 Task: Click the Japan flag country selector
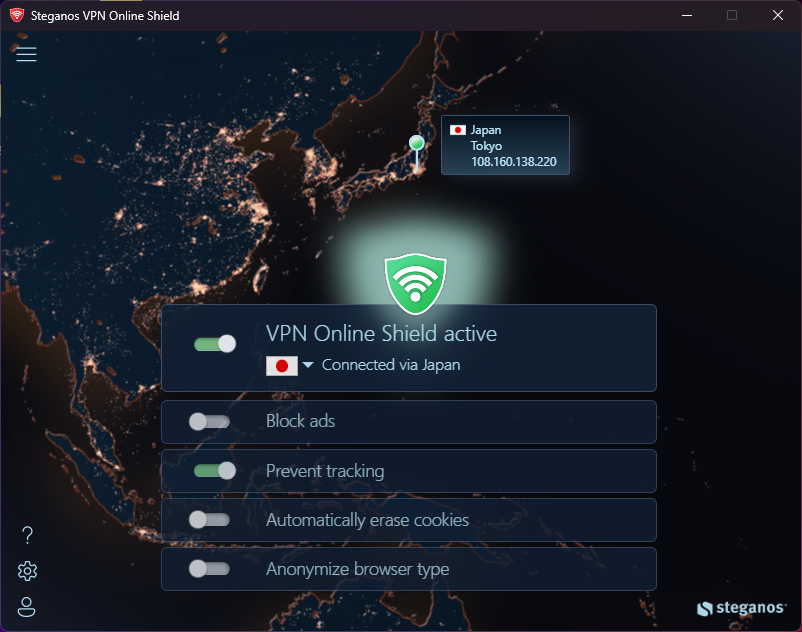tap(282, 366)
